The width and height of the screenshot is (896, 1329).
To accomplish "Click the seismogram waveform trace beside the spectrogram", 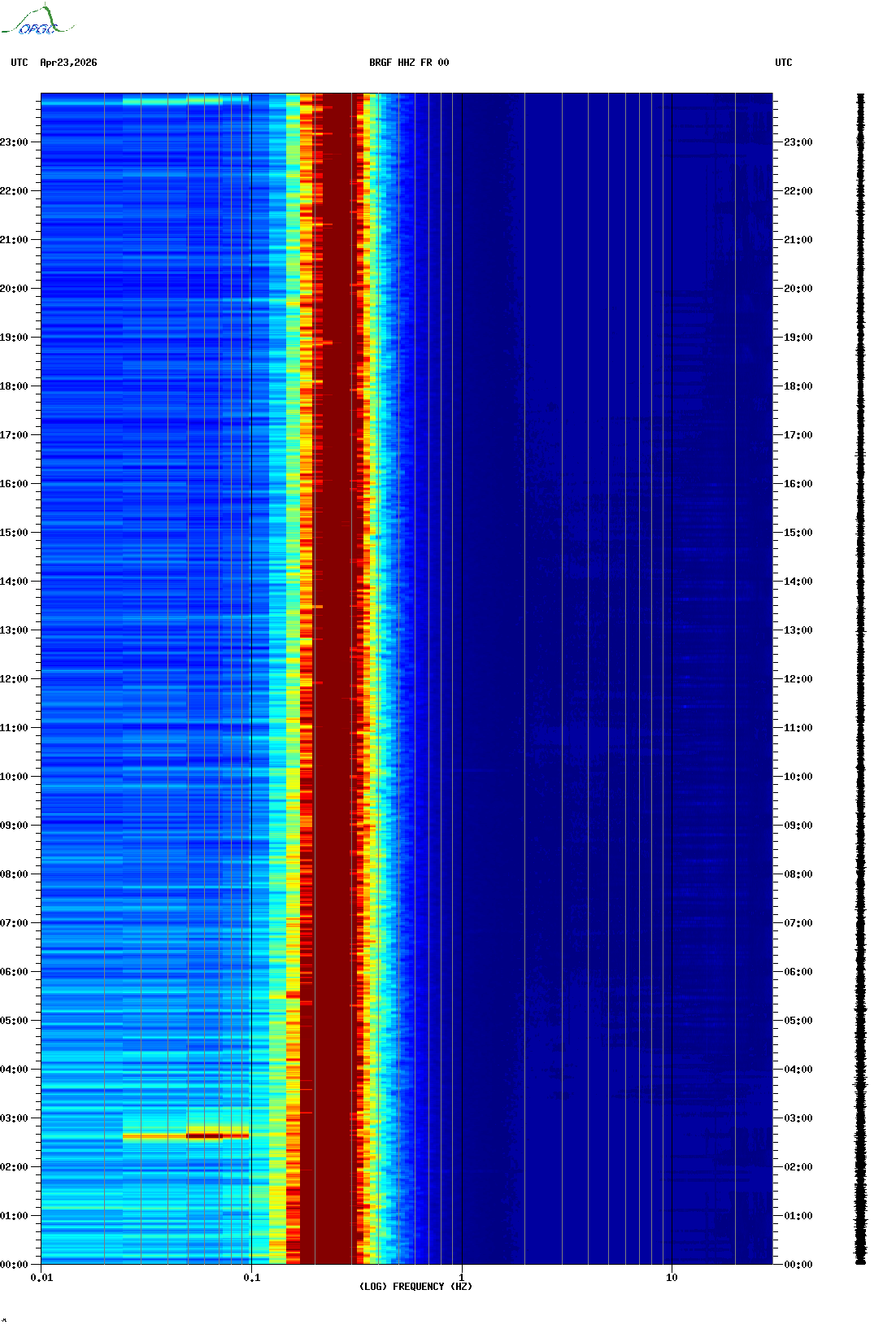I will (860, 679).
